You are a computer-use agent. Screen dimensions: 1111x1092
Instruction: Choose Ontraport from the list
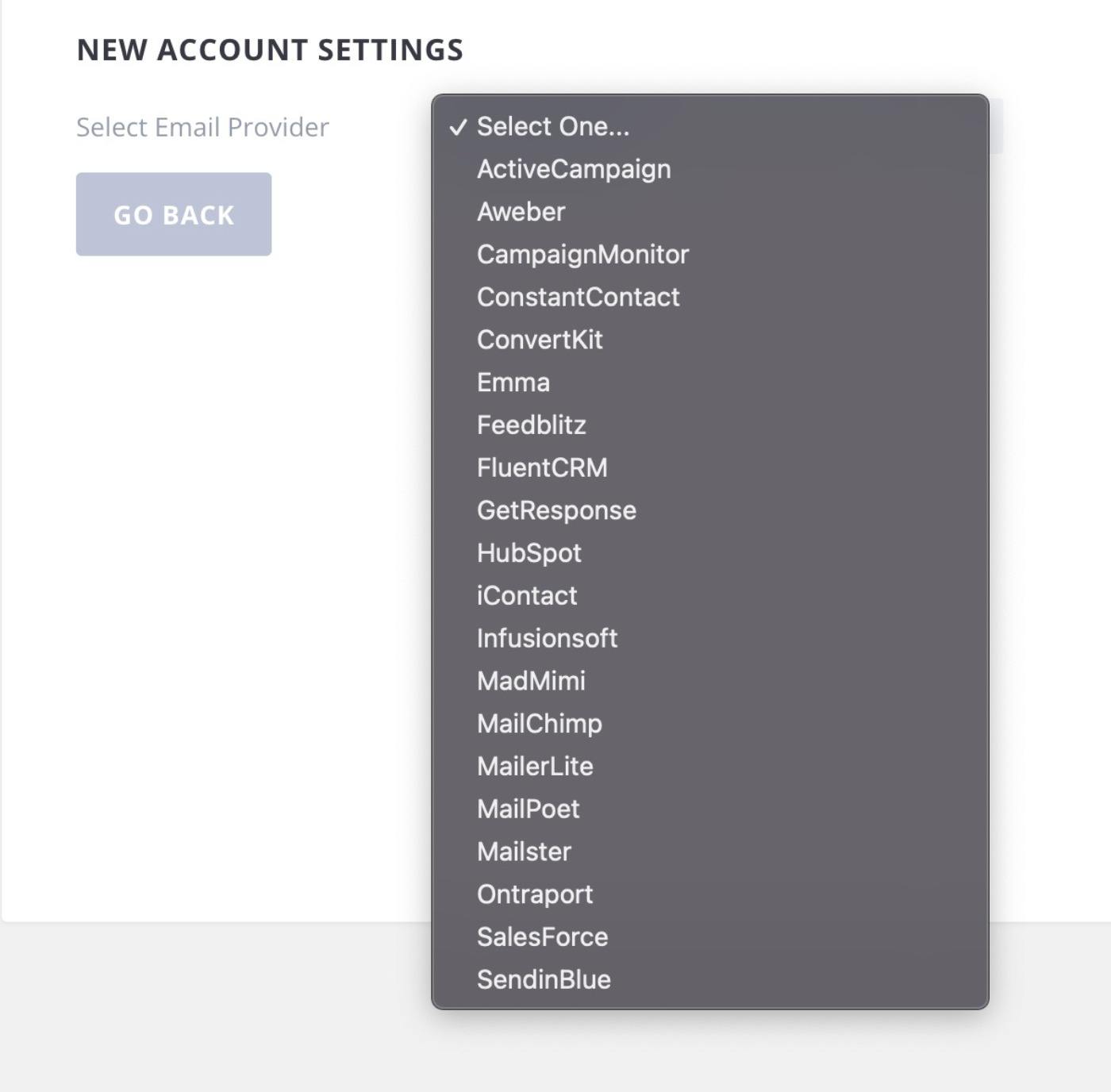(710, 894)
